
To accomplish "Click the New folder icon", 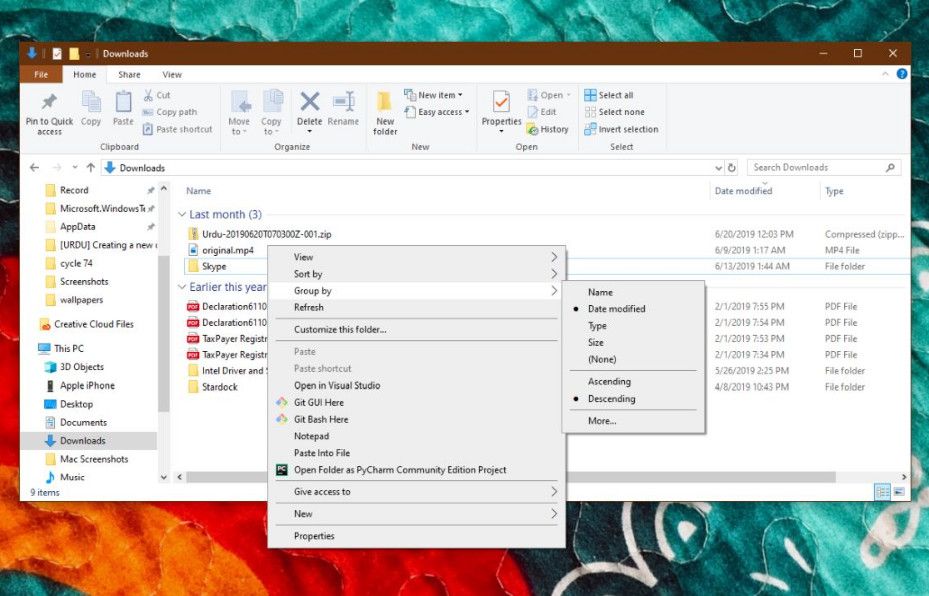I will pyautogui.click(x=385, y=103).
